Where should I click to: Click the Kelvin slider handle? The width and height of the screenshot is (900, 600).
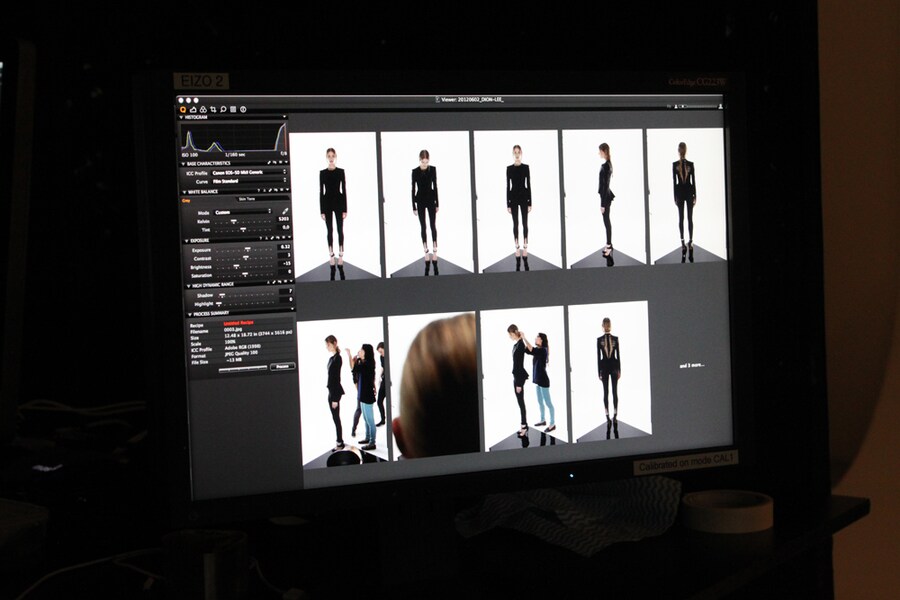pos(234,221)
